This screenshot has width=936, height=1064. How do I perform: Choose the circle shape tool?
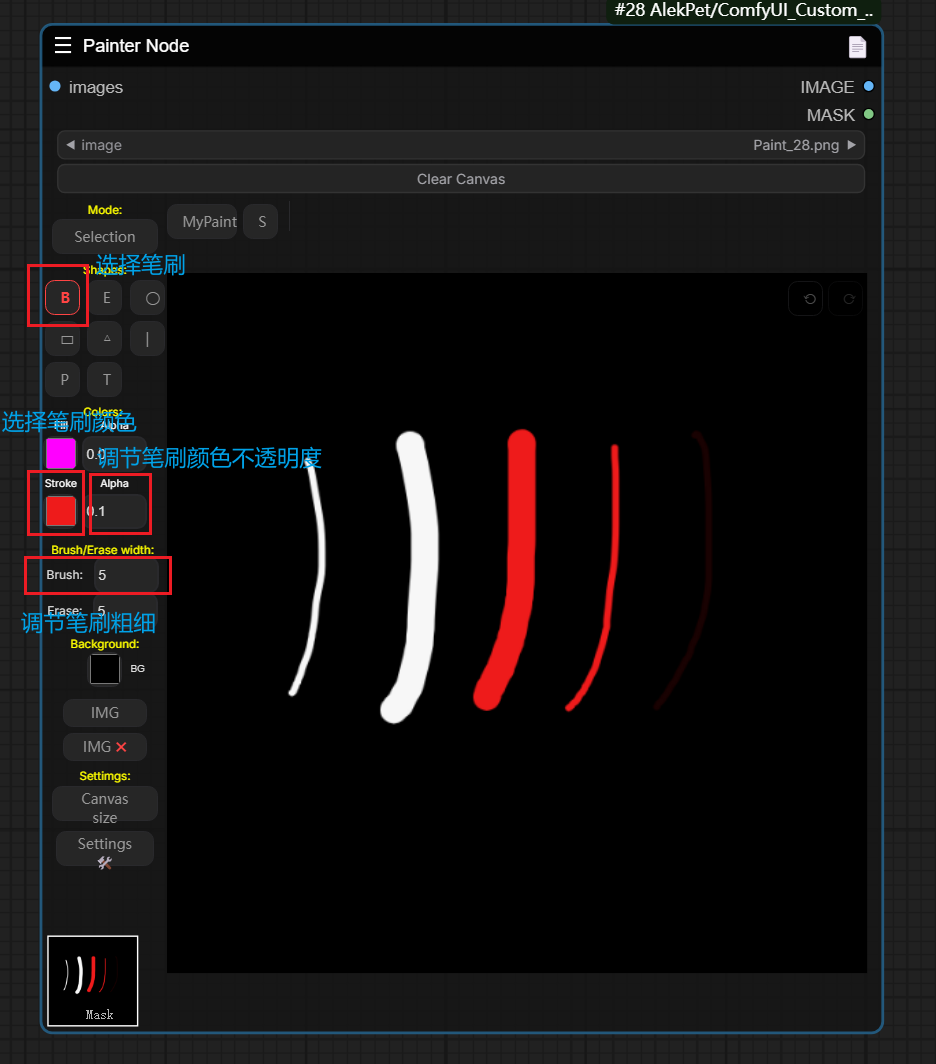point(151,298)
